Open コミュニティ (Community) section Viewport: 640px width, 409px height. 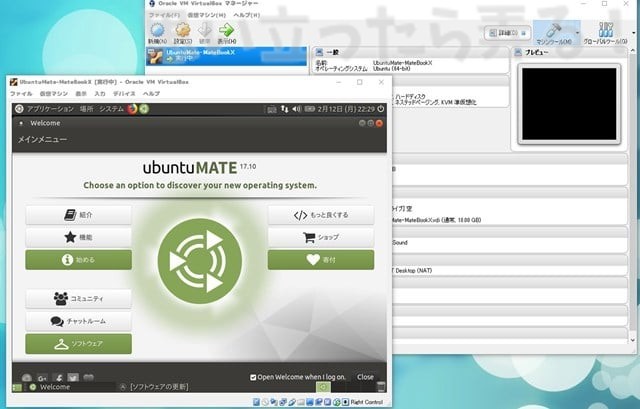click(78, 298)
